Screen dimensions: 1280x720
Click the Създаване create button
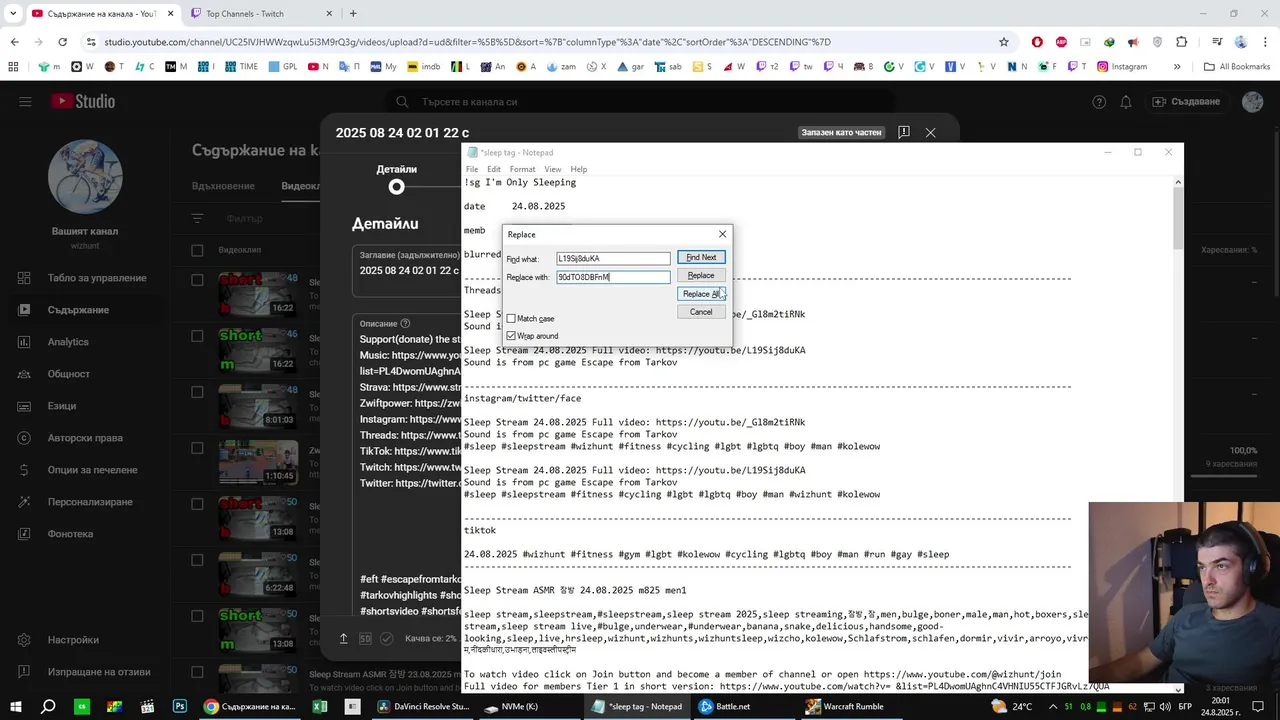click(1186, 102)
